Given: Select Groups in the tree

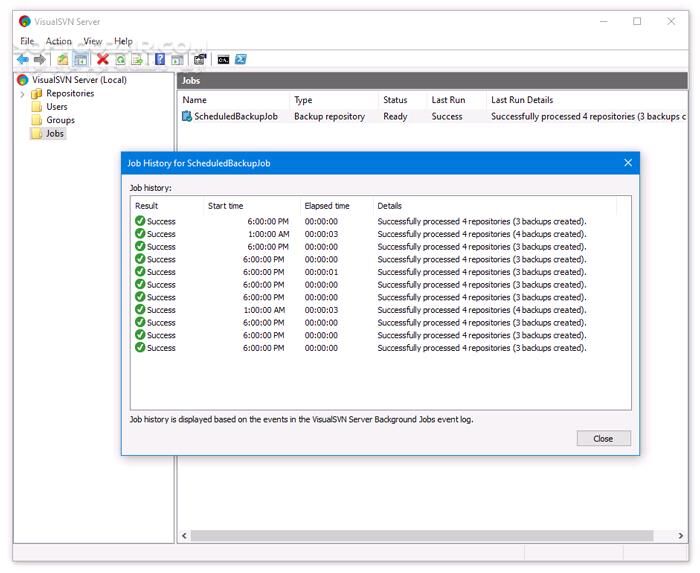Looking at the screenshot, I should (60, 120).
